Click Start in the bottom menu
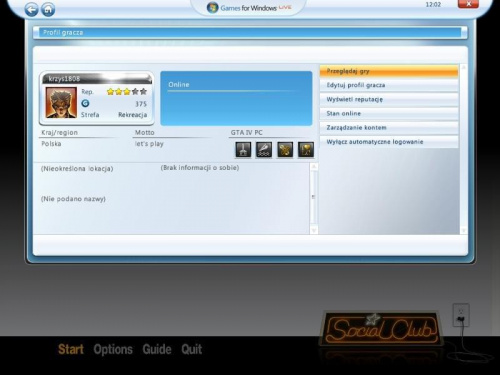Image resolution: width=500 pixels, height=375 pixels. [x=71, y=349]
